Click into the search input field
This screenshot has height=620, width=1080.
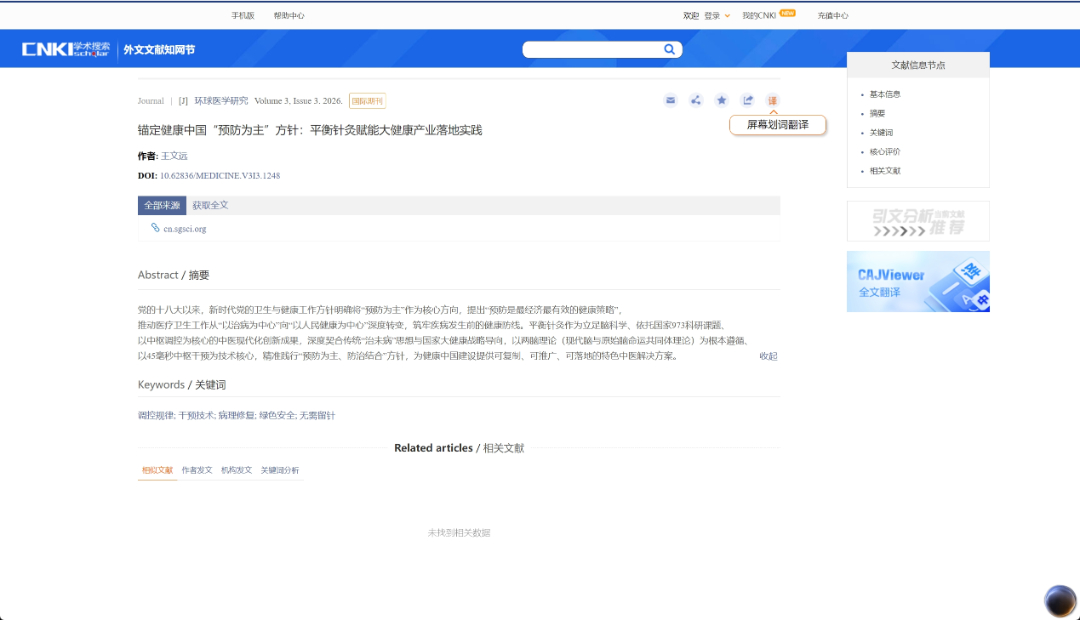(x=594, y=50)
